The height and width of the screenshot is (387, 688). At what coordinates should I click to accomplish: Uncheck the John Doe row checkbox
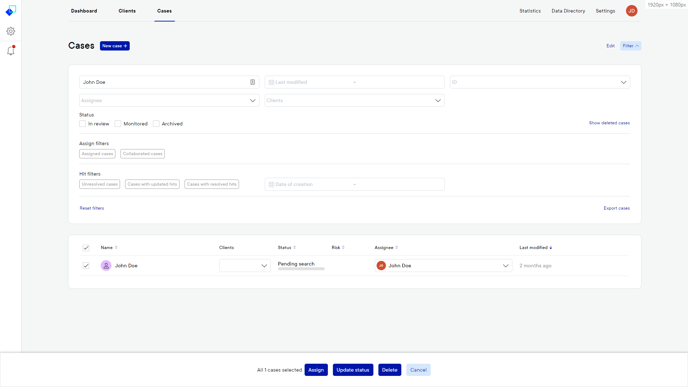point(86,265)
